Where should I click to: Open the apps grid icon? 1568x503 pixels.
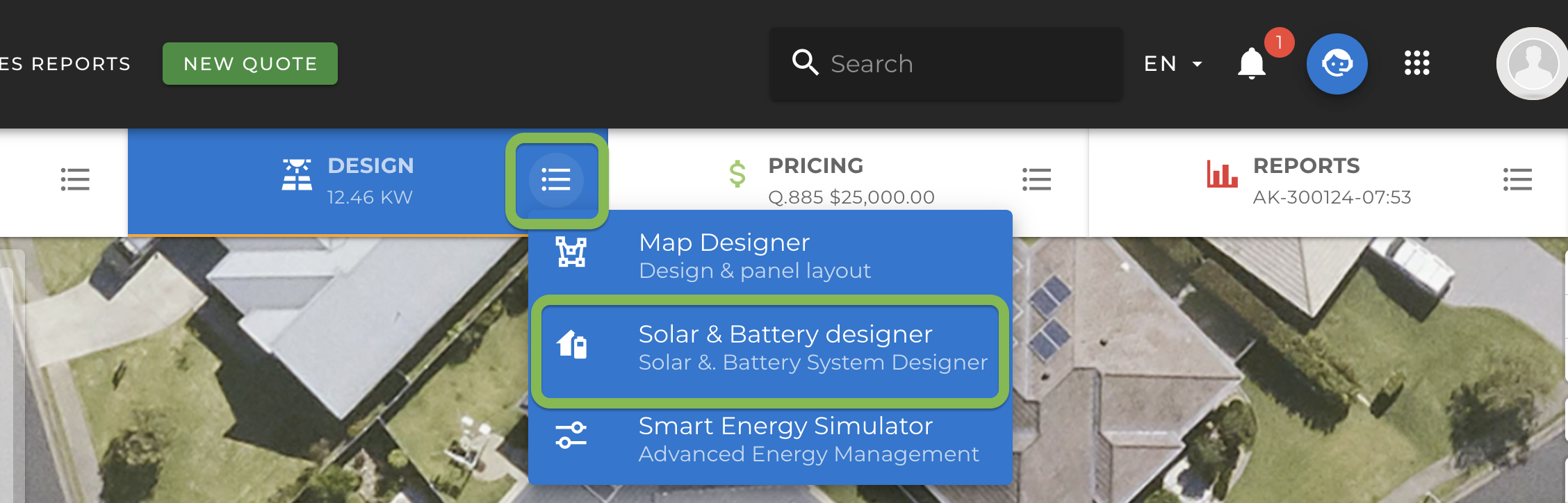1416,63
